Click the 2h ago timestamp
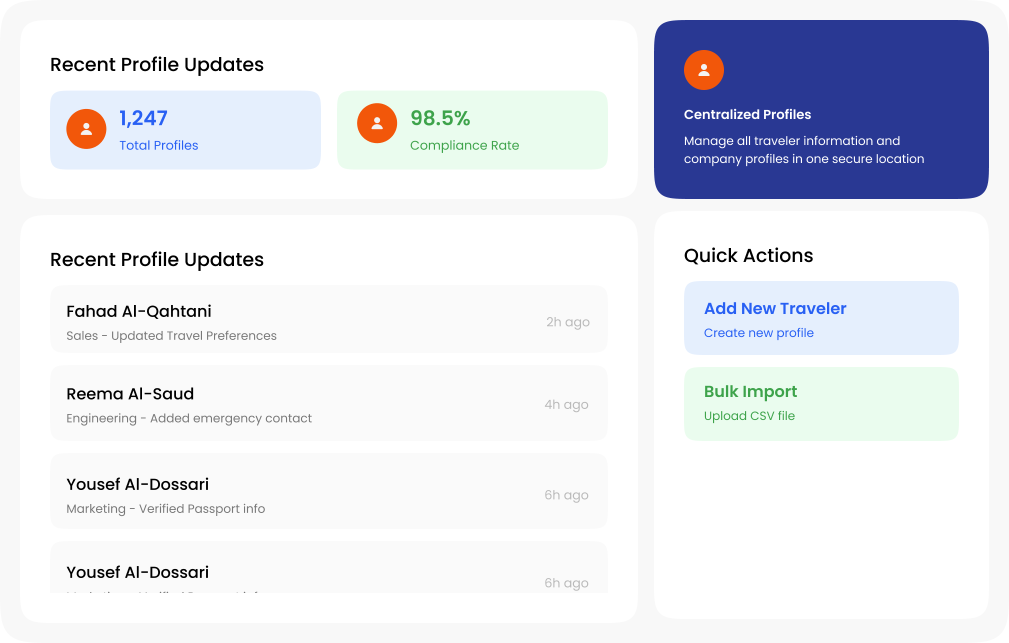This screenshot has height=643, width=1009. 567,322
